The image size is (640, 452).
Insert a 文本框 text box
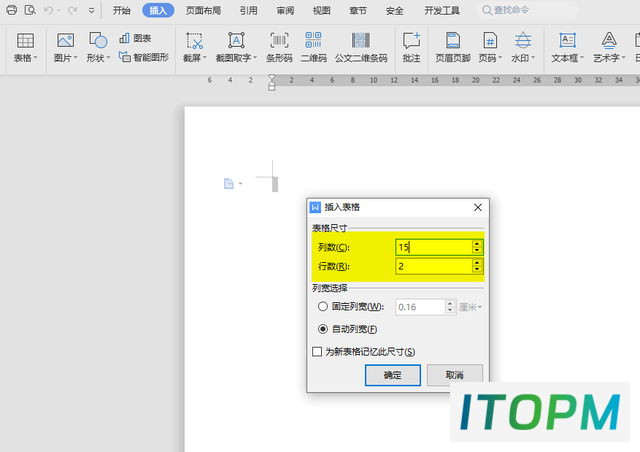pyautogui.click(x=567, y=41)
